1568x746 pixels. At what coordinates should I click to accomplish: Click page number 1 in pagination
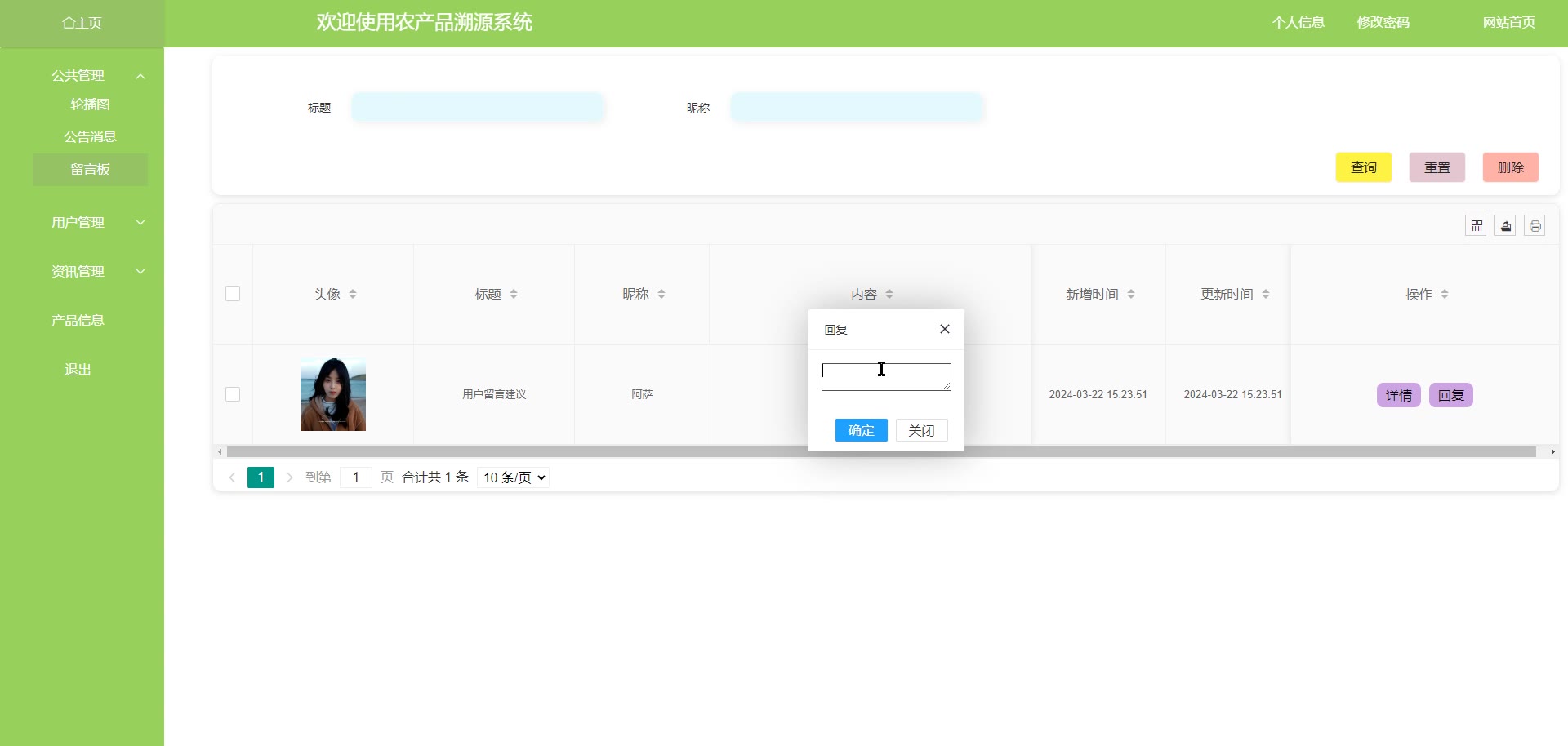pos(261,477)
